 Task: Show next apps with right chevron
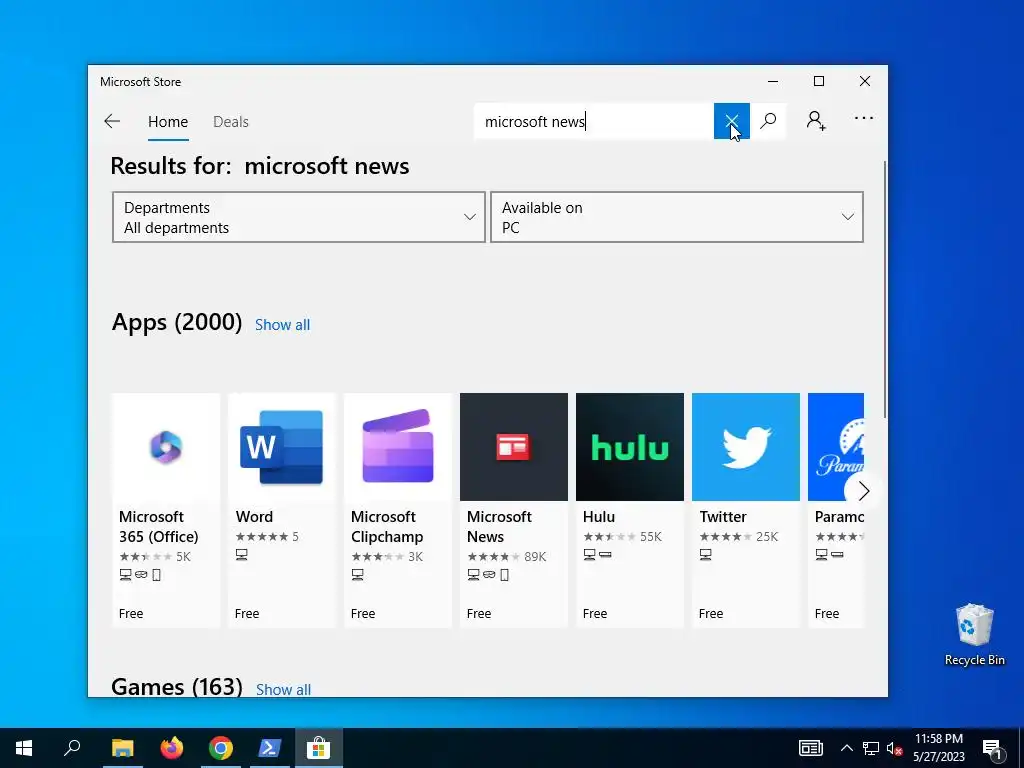863,490
